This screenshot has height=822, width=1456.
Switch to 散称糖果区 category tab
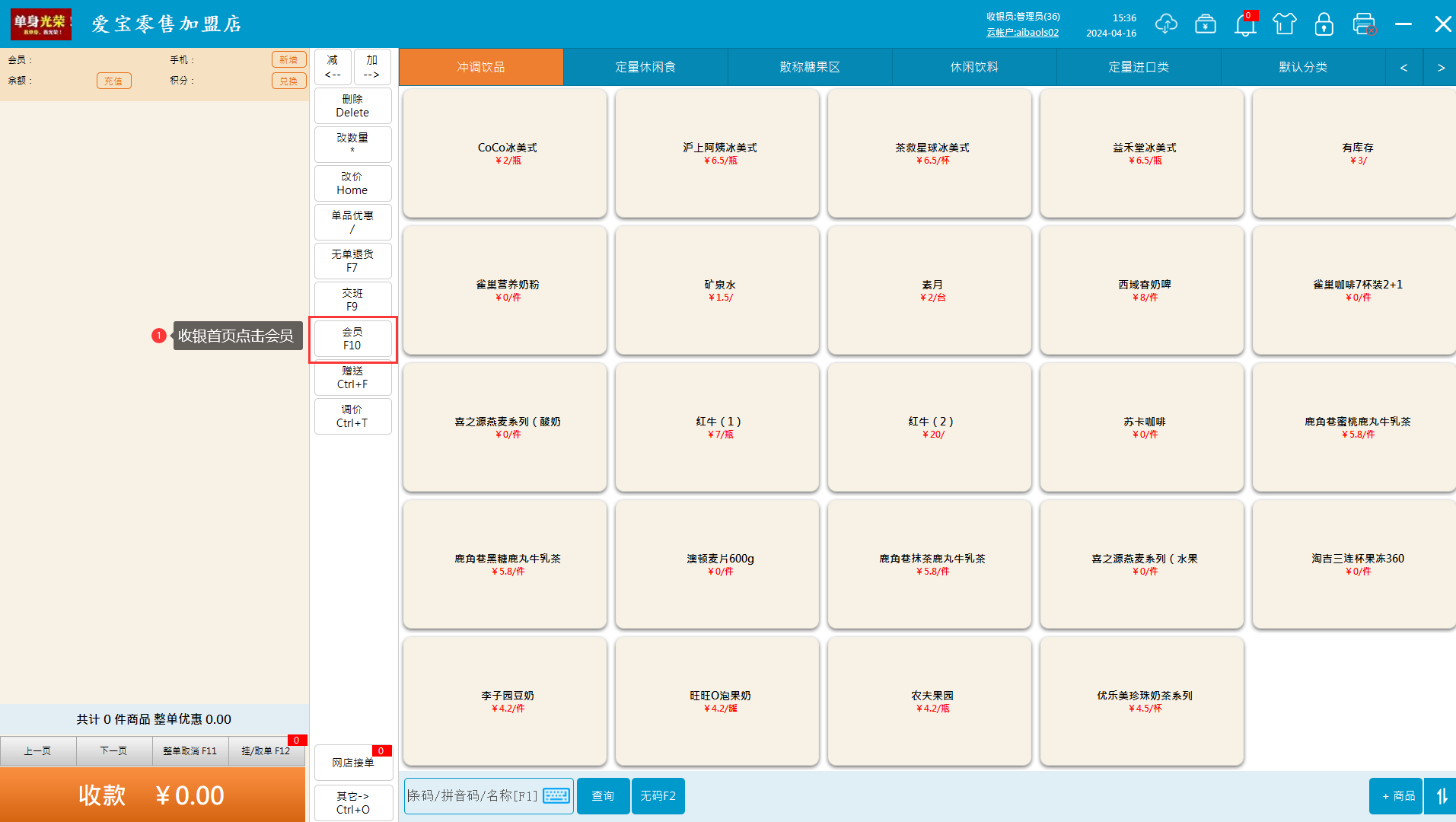[810, 67]
